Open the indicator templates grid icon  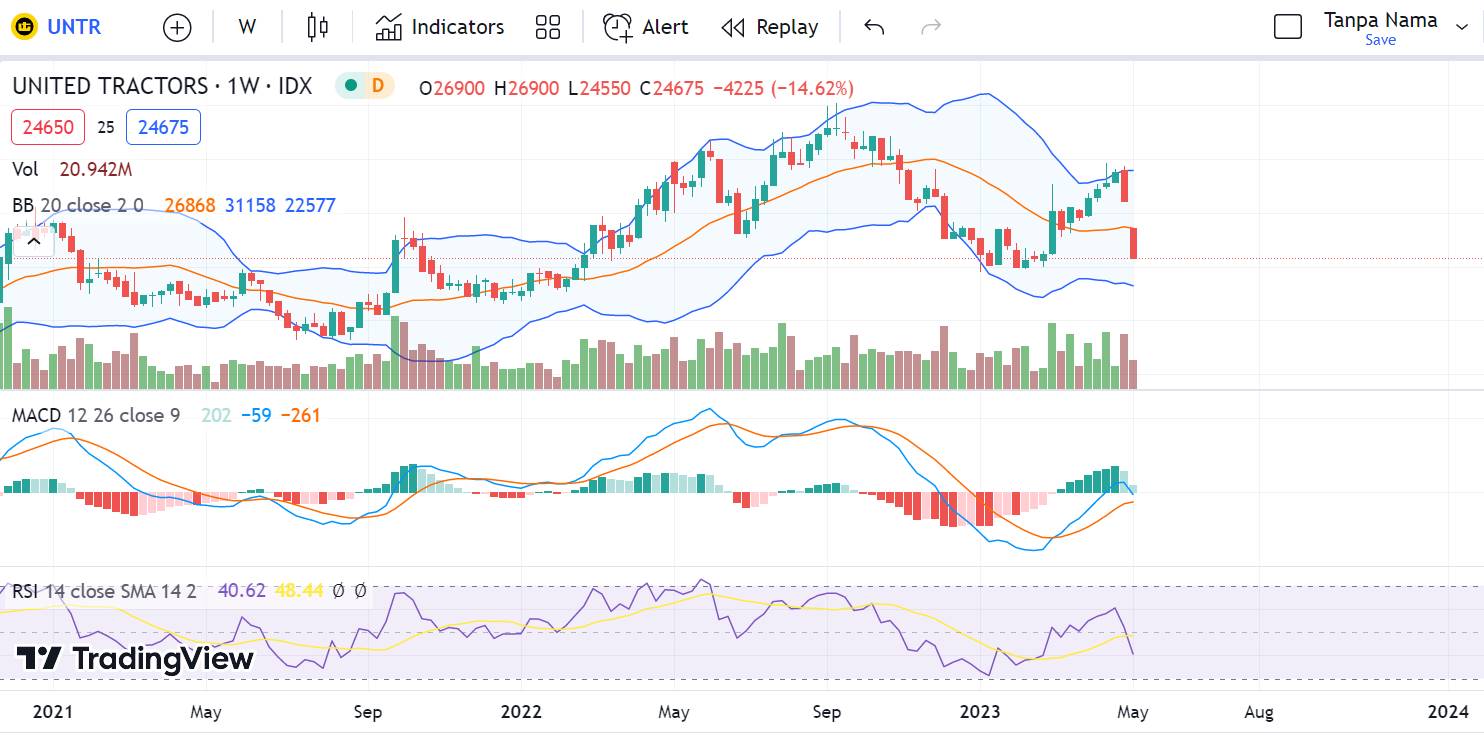click(x=548, y=27)
